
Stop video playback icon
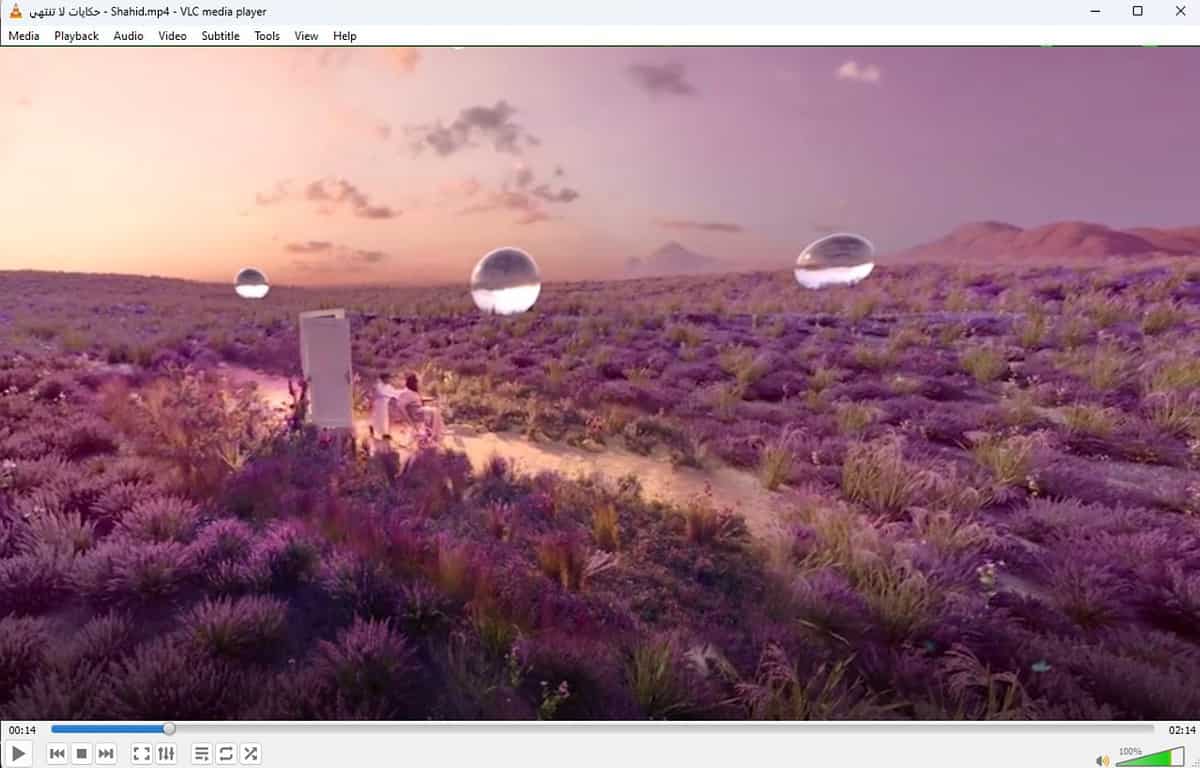(81, 753)
